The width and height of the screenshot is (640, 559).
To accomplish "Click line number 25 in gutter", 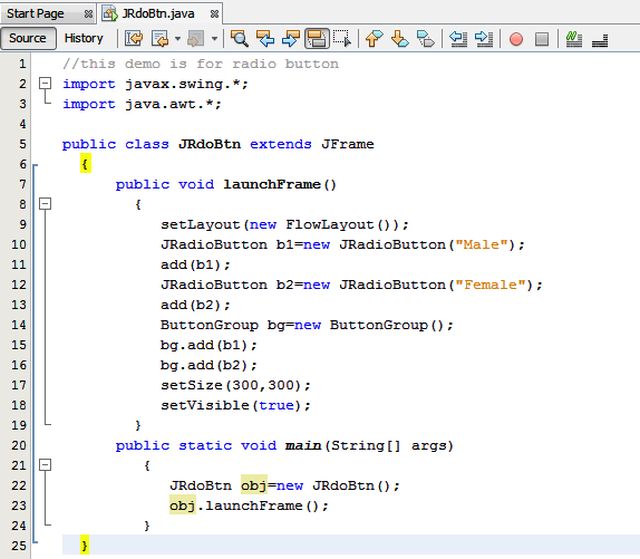I will pyautogui.click(x=19, y=546).
